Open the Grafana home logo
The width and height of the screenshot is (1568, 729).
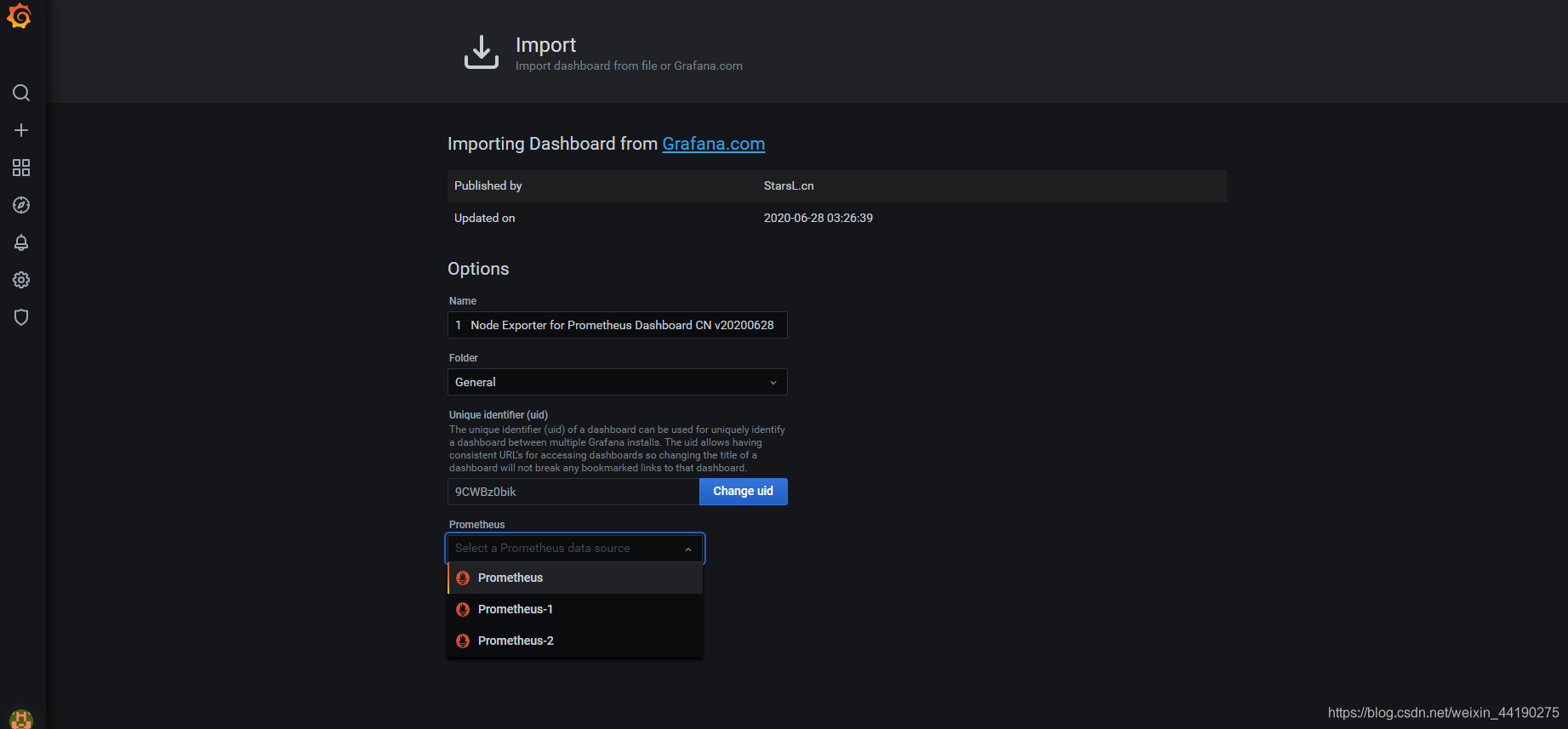pos(20,16)
